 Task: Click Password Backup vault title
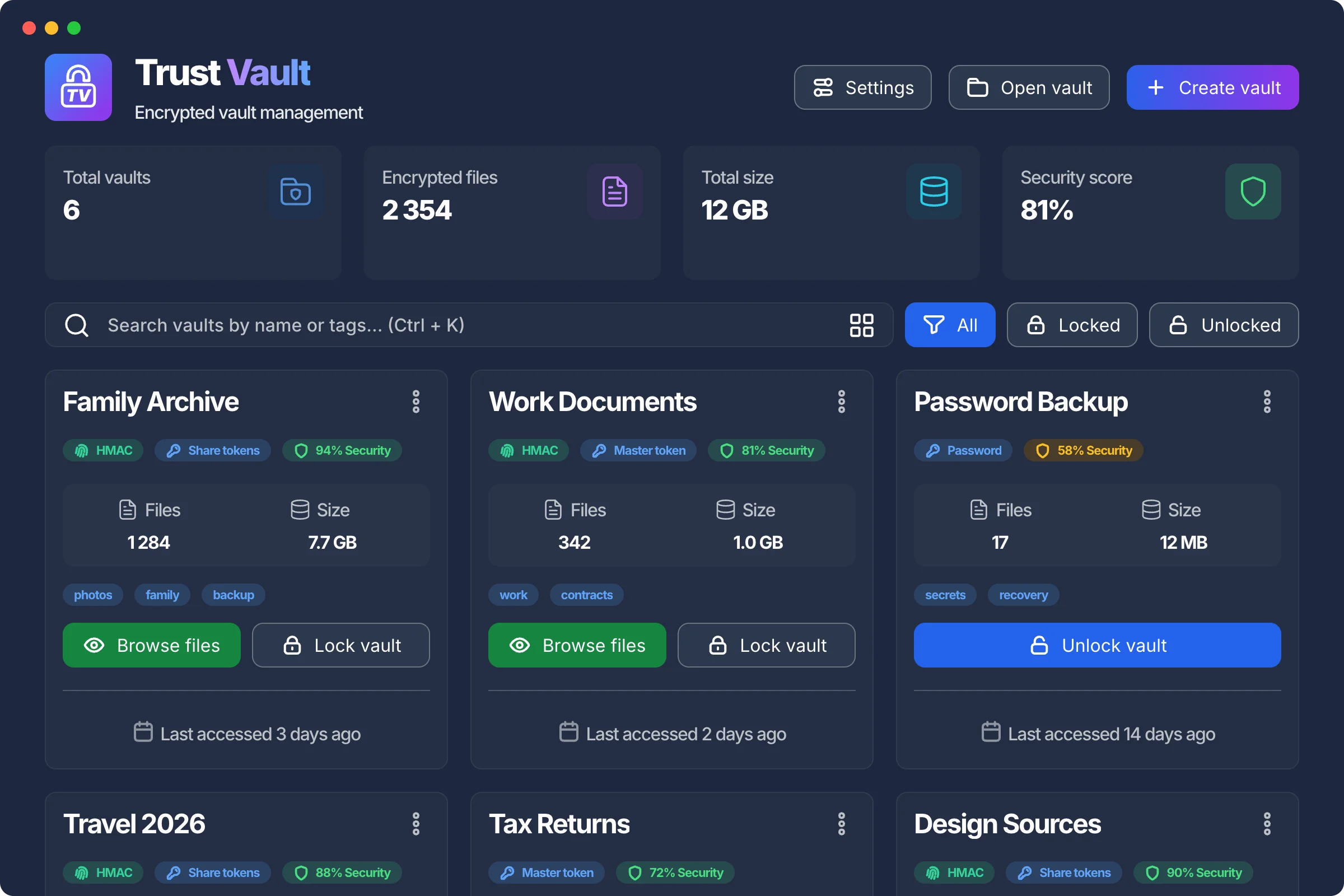(x=1021, y=402)
